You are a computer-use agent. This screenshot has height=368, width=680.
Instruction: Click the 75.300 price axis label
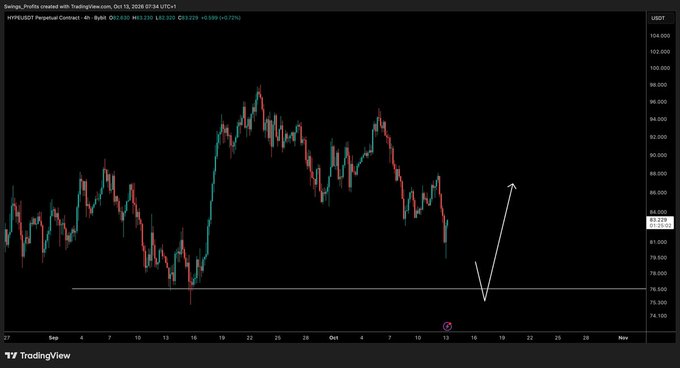pyautogui.click(x=658, y=303)
